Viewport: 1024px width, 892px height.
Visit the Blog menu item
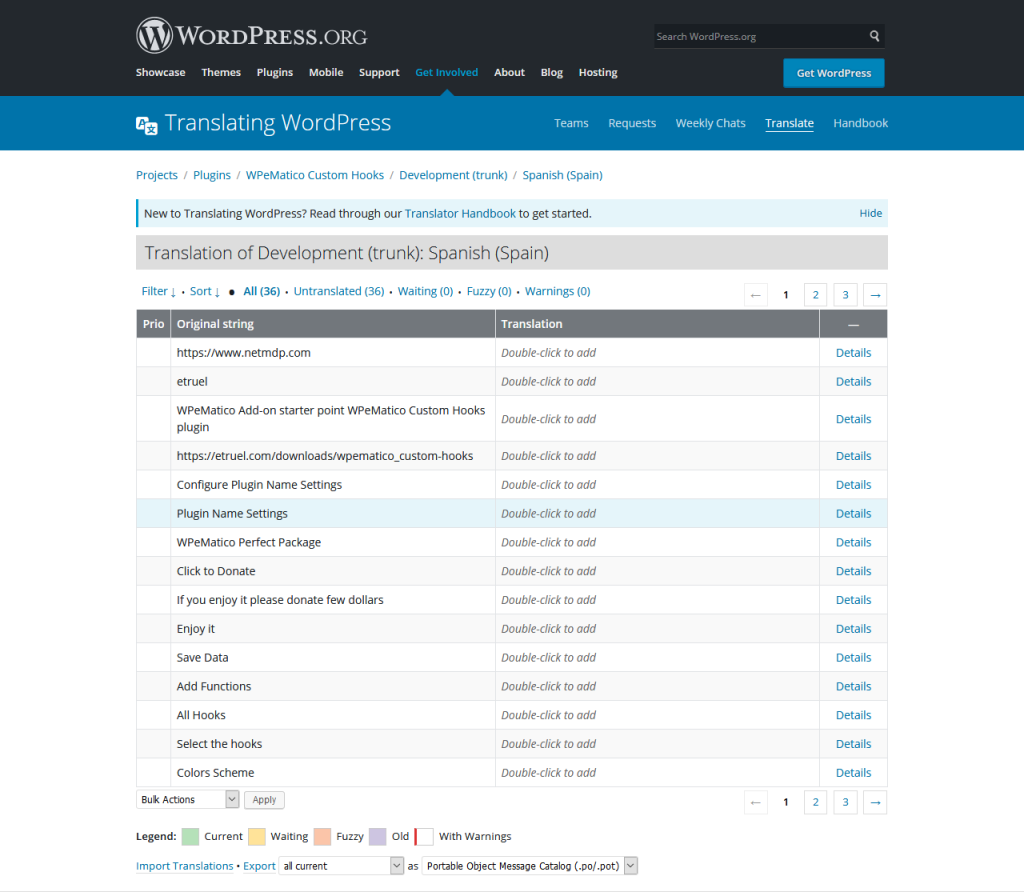tap(552, 72)
